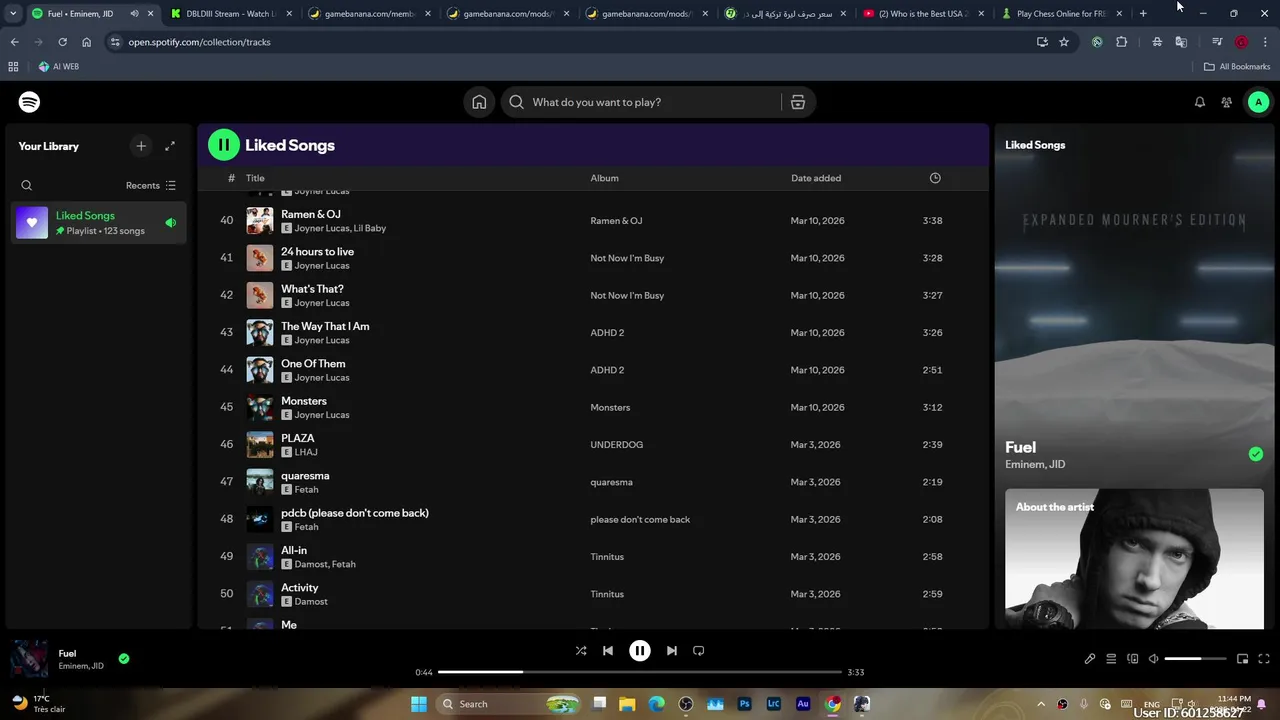
Task: Mute with the speaker icon
Action: click(x=1154, y=659)
